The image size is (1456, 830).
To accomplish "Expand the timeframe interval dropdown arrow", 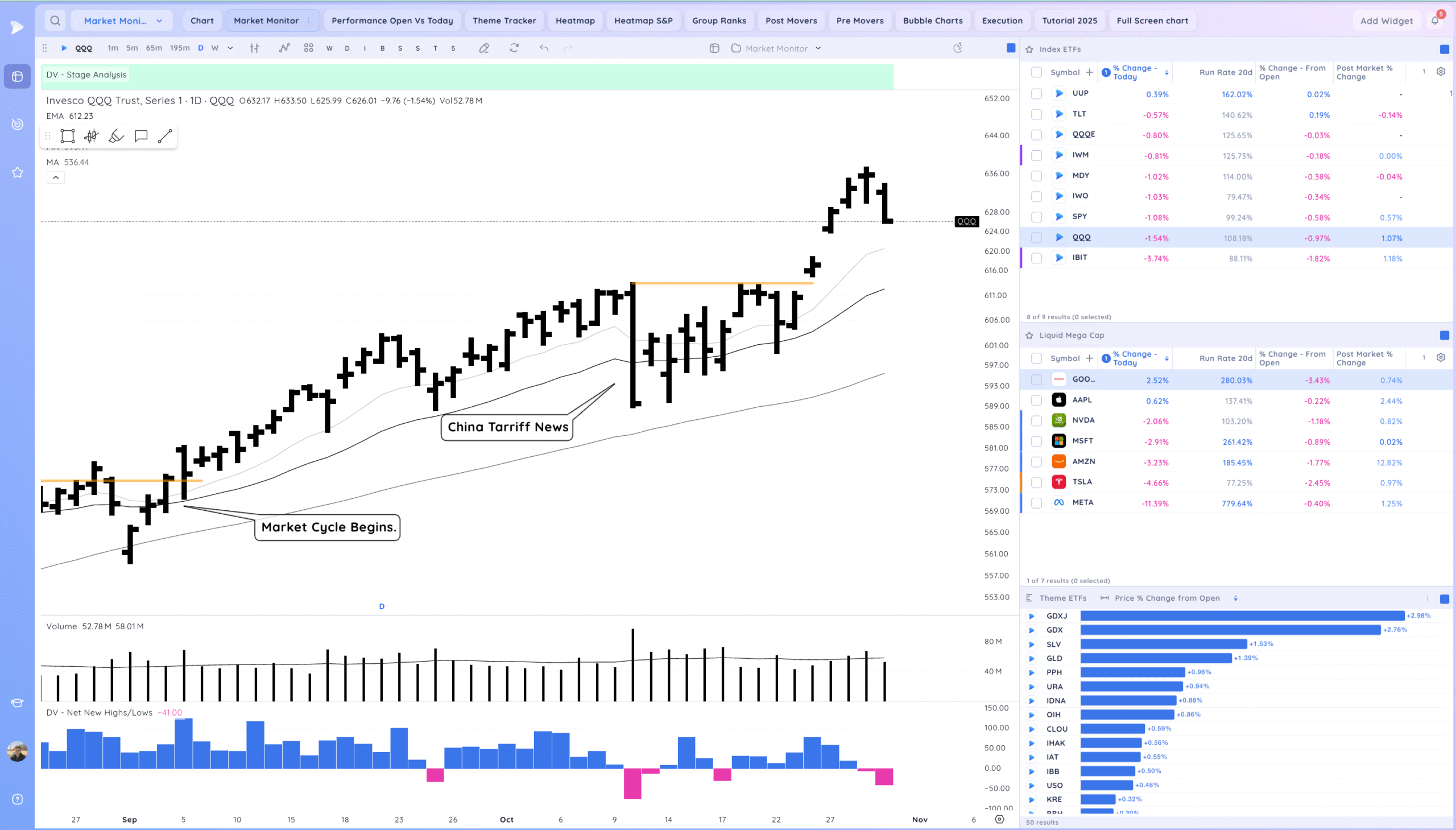I will pos(230,48).
